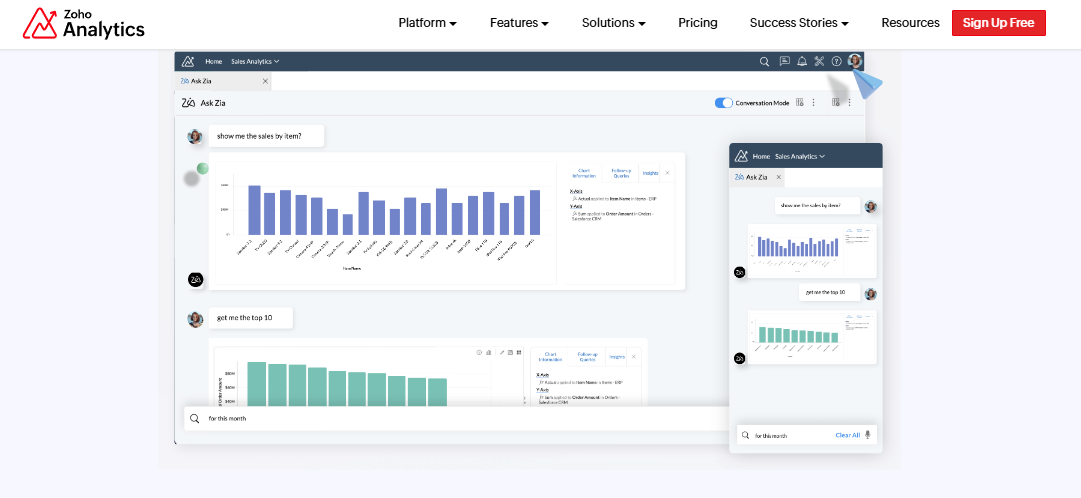Toggle Conversation Mode switch
Screen dimensions: 1081x498
click(723, 103)
